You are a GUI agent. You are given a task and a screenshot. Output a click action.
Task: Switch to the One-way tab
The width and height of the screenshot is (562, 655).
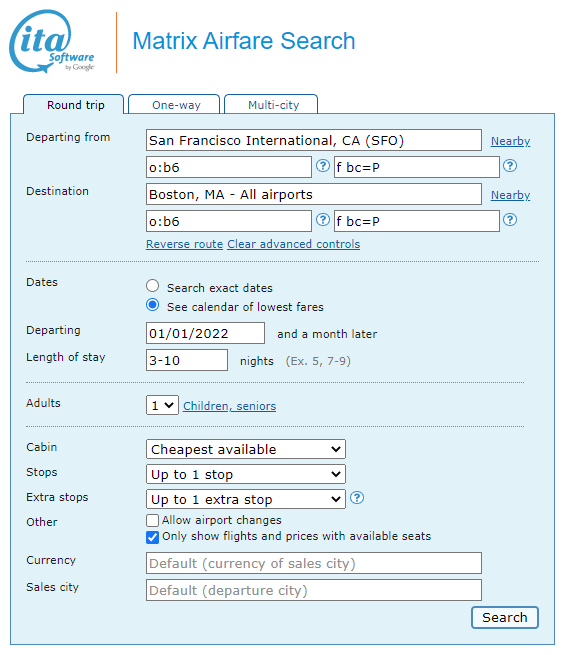tap(174, 104)
